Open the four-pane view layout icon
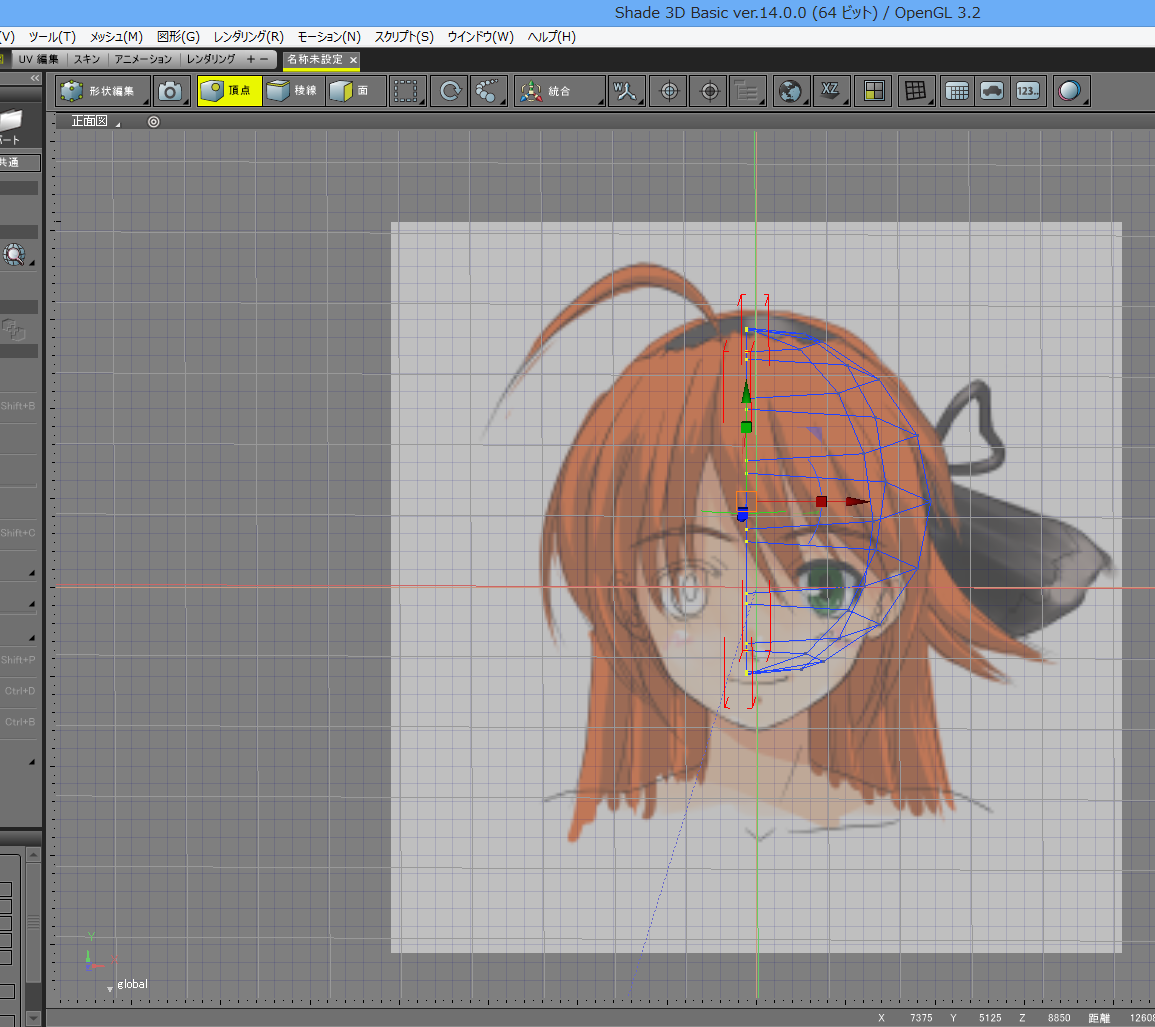This screenshot has width=1155, height=1027. 874,92
